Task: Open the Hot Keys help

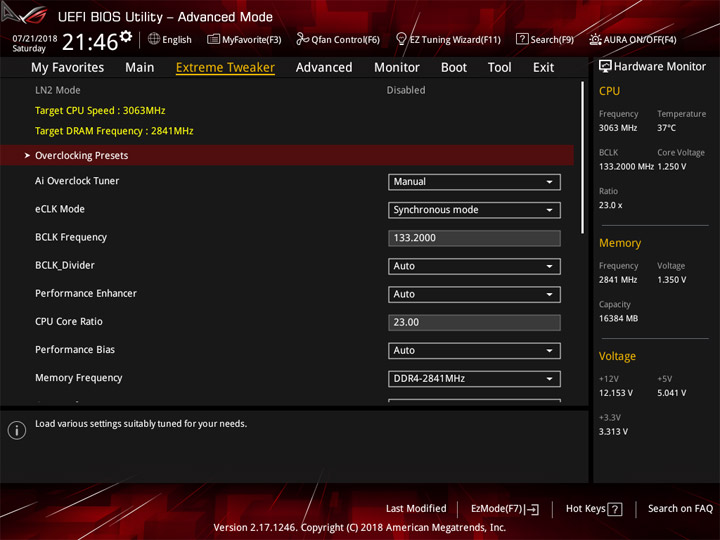Action: (x=594, y=509)
